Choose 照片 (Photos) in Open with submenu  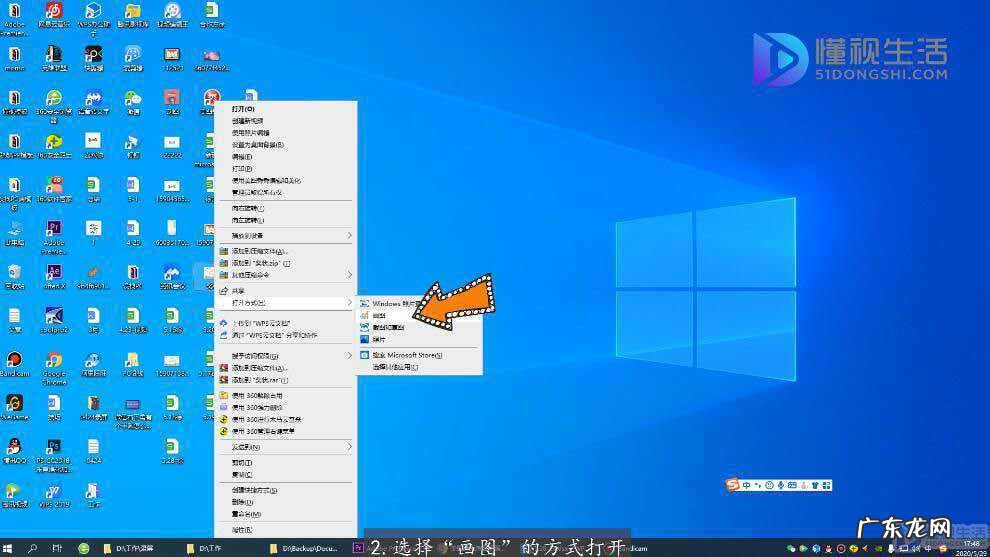click(x=381, y=339)
